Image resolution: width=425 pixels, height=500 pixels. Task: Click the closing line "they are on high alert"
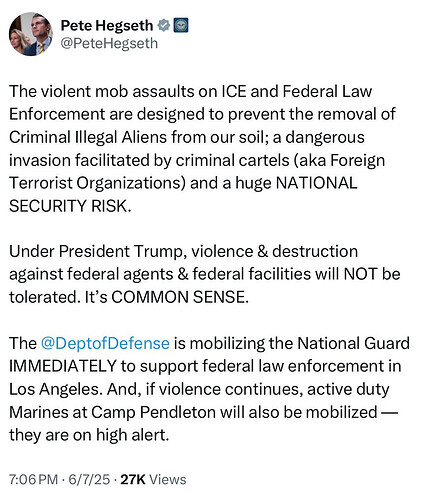tap(87, 435)
